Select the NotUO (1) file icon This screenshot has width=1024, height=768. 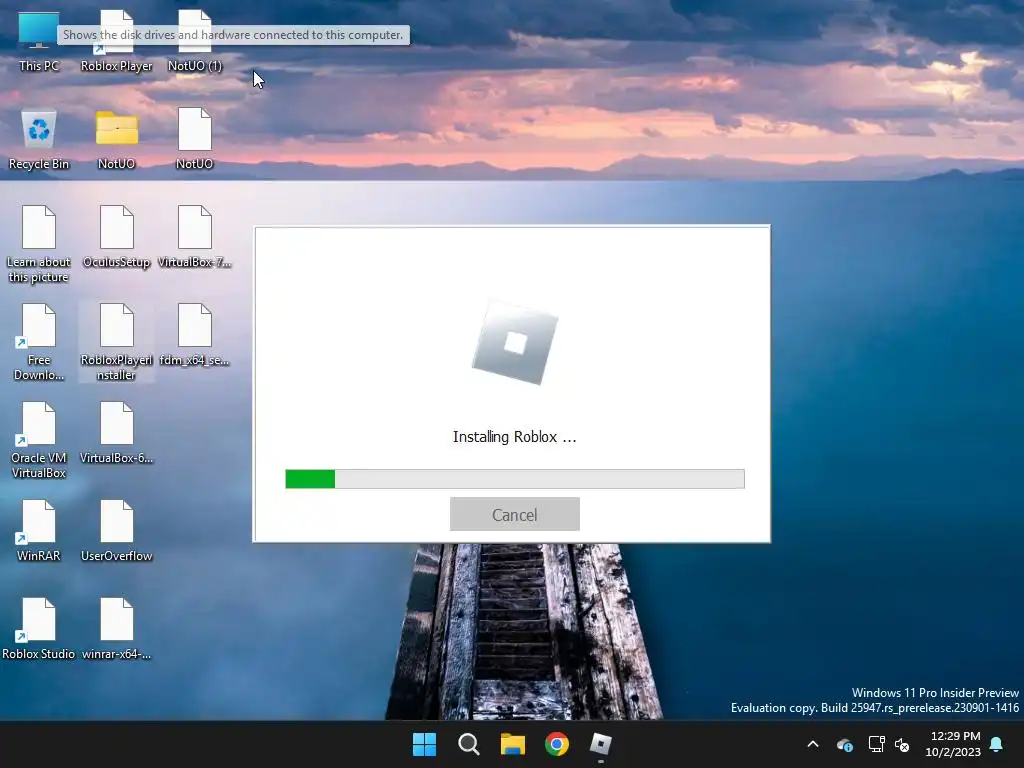(195, 41)
